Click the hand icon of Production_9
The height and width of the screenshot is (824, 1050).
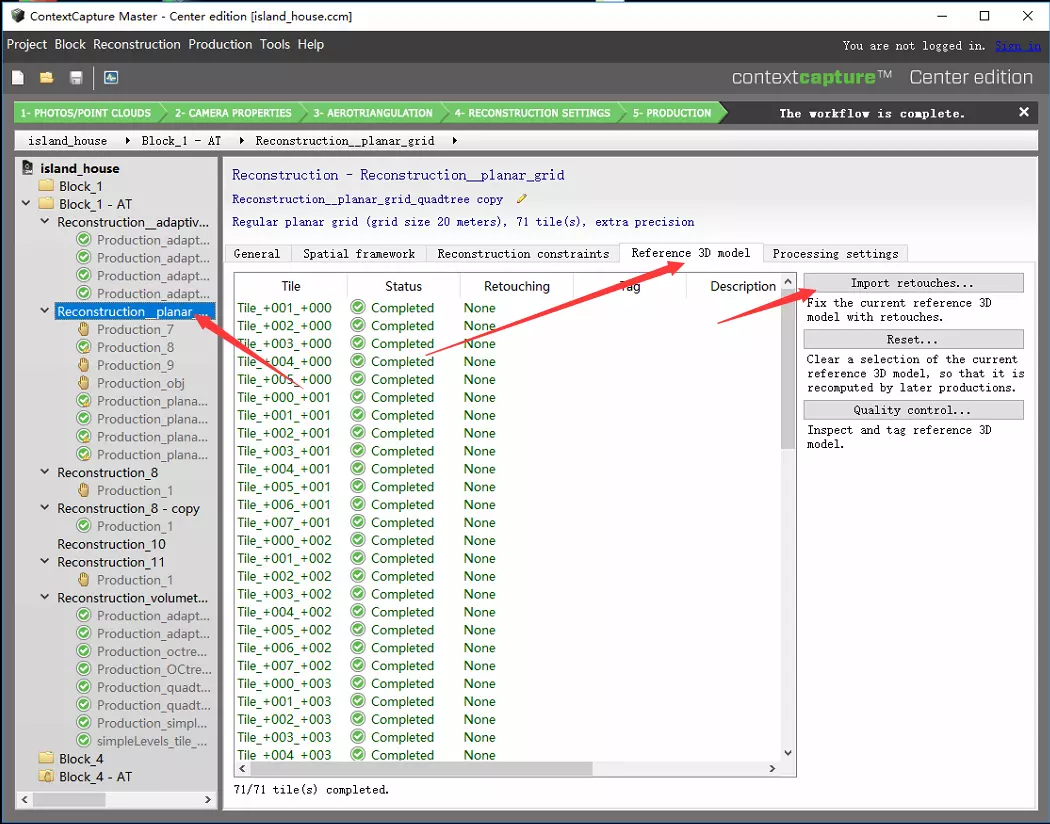pyautogui.click(x=84, y=365)
